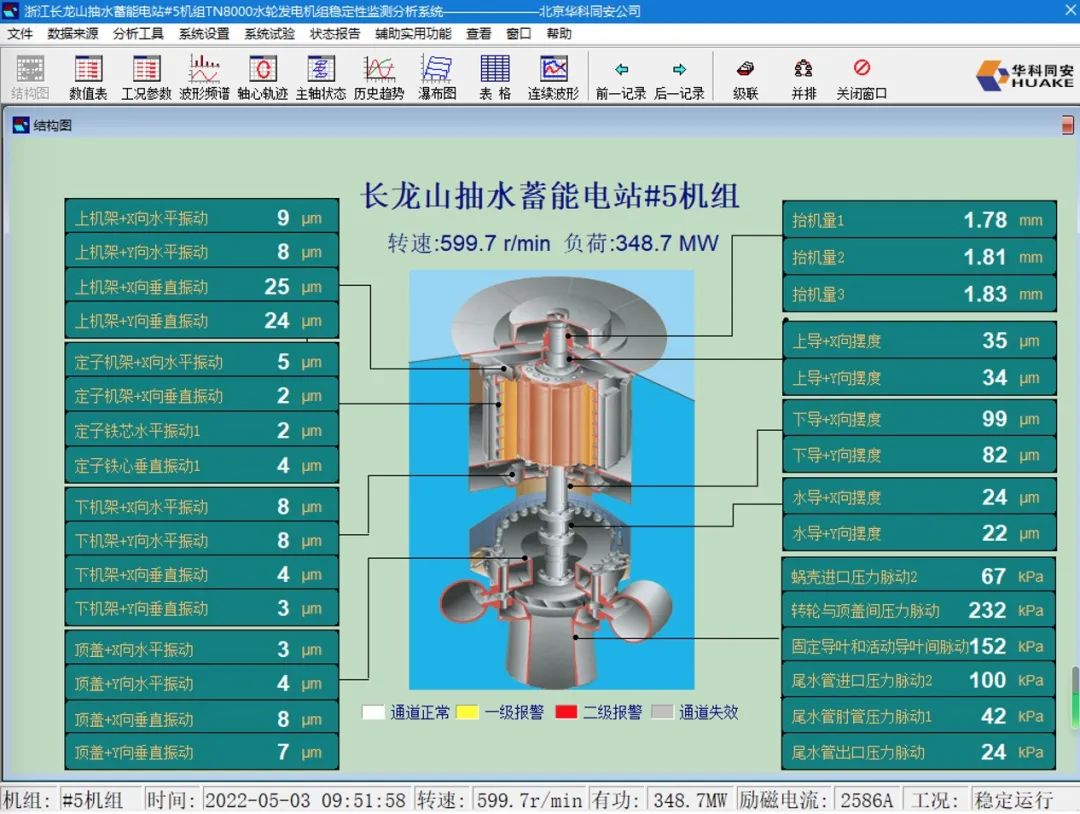
Task: Open the 数值表 toolbar icon
Action: pos(88,77)
